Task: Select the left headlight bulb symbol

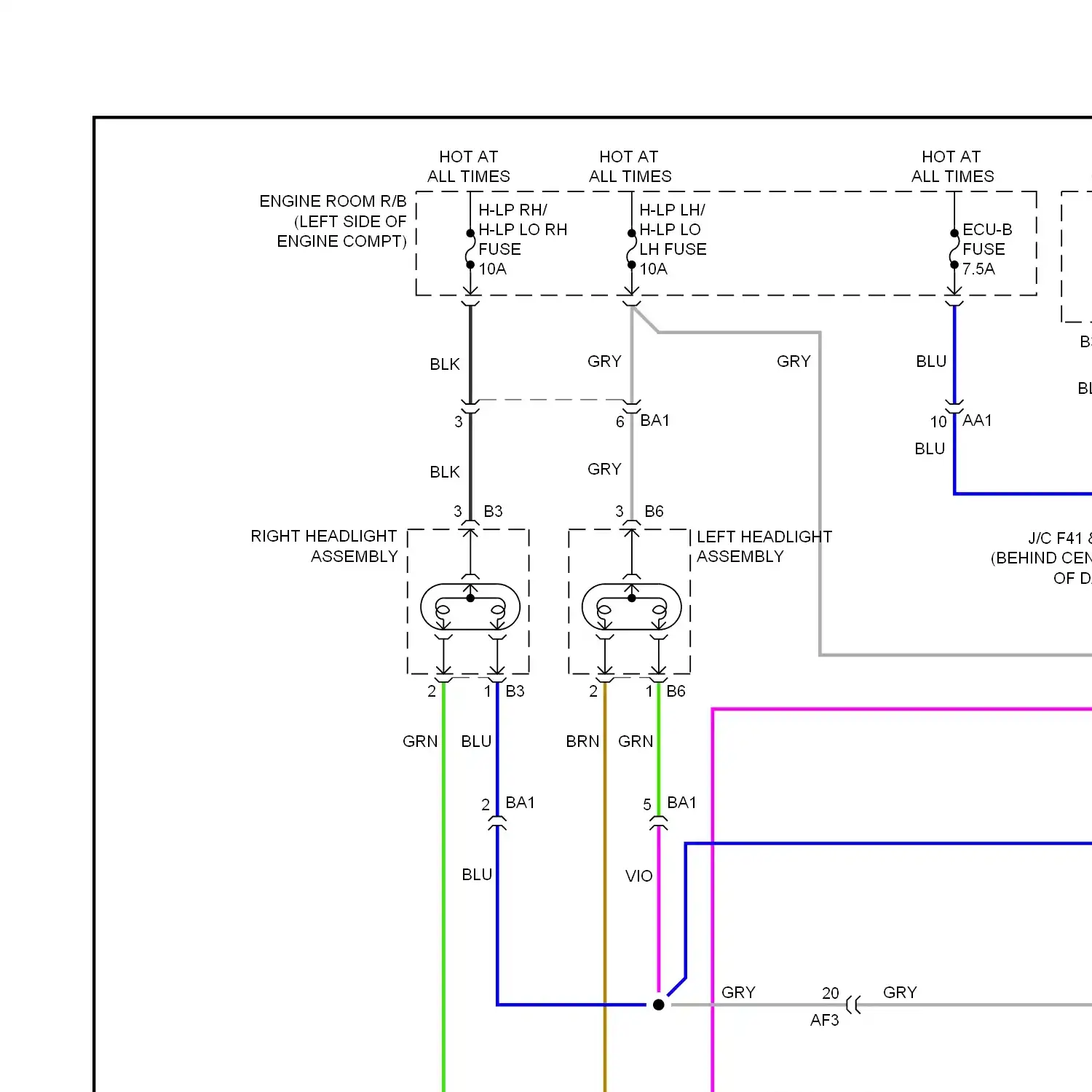Action: [632, 606]
